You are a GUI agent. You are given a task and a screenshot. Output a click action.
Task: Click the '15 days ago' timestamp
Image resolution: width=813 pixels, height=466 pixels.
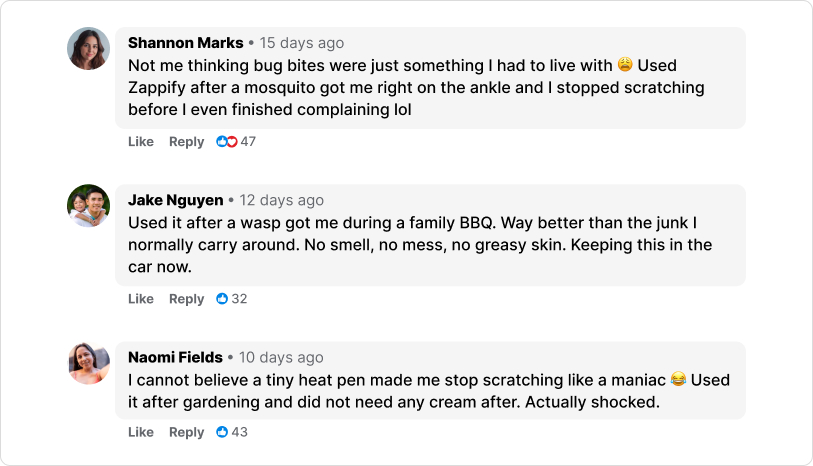[302, 43]
